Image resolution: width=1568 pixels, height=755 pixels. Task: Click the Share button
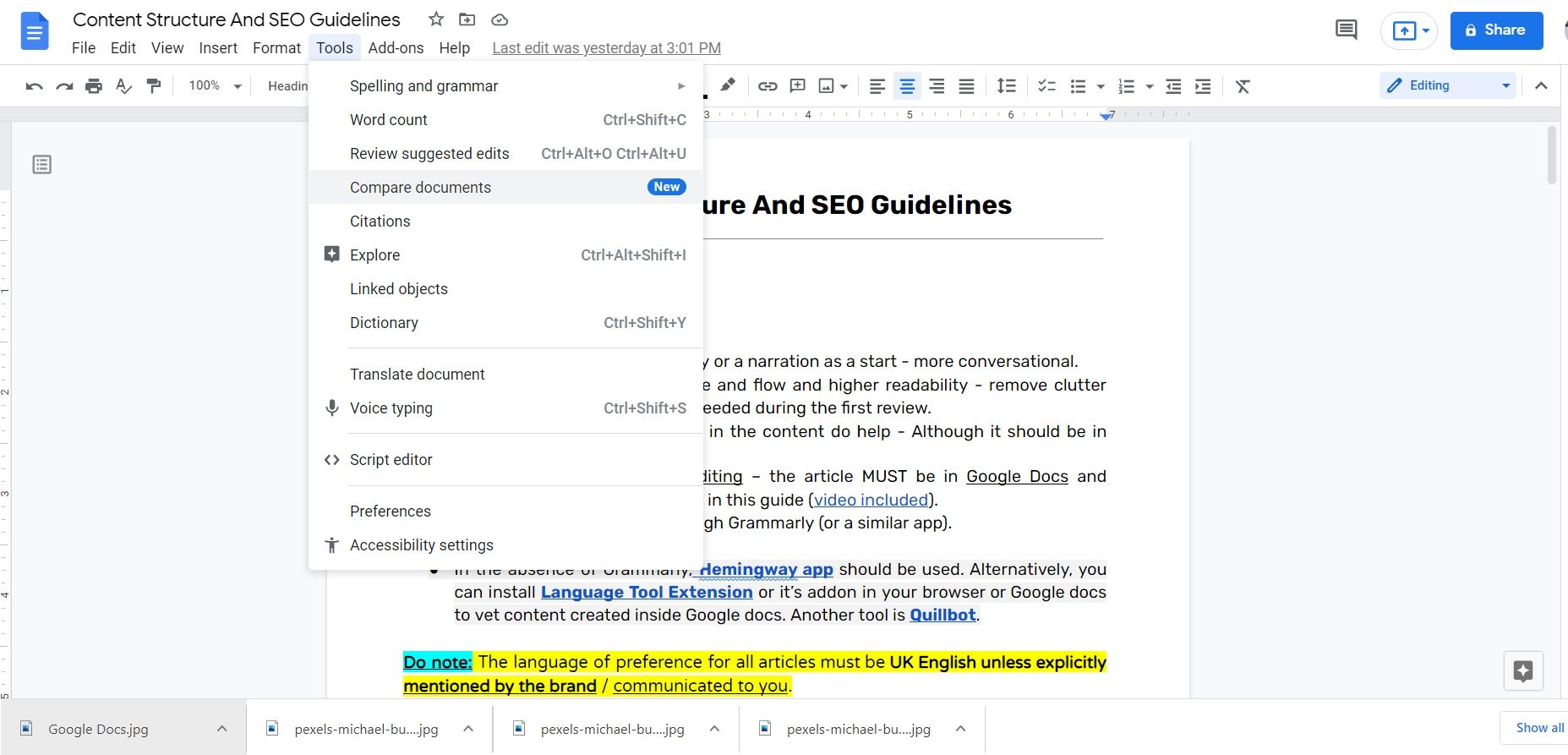coord(1496,30)
